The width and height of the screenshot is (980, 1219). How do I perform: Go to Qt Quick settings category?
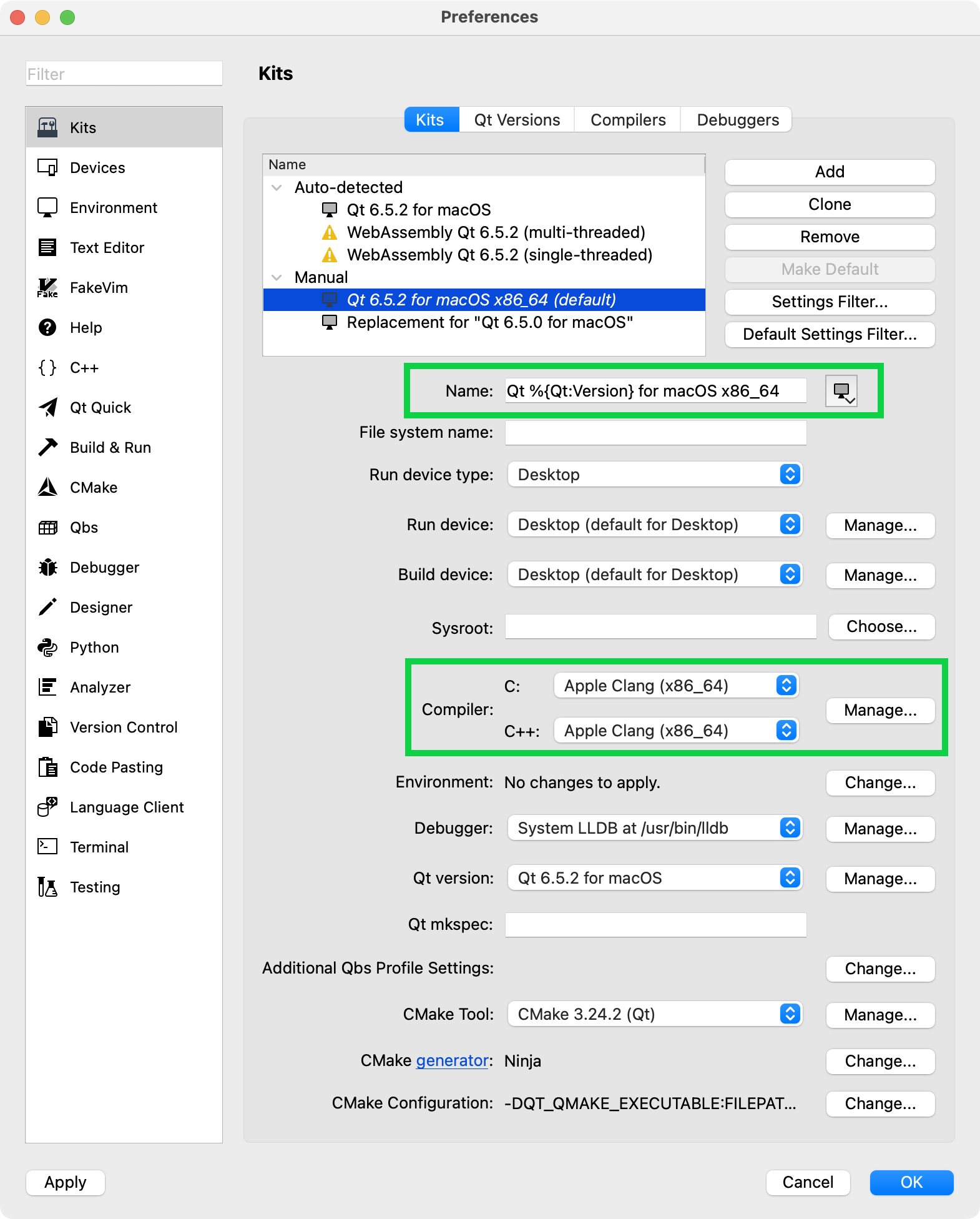(100, 408)
